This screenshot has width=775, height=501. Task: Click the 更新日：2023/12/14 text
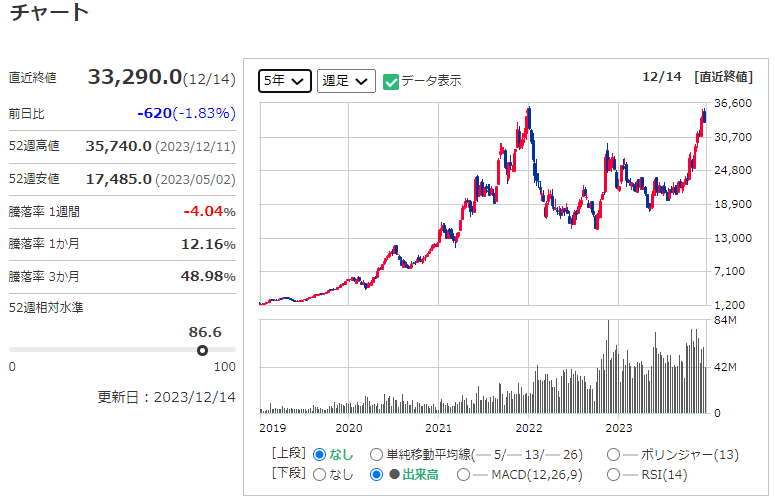click(166, 396)
